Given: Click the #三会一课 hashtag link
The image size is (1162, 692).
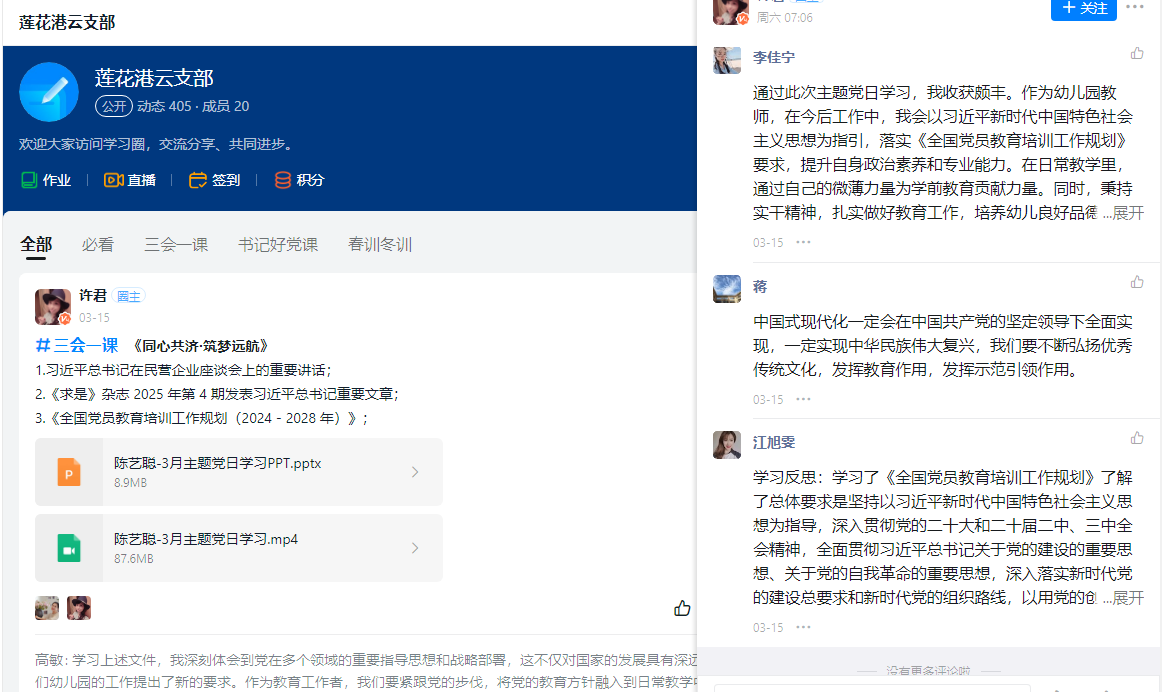Looking at the screenshot, I should pyautogui.click(x=77, y=345).
